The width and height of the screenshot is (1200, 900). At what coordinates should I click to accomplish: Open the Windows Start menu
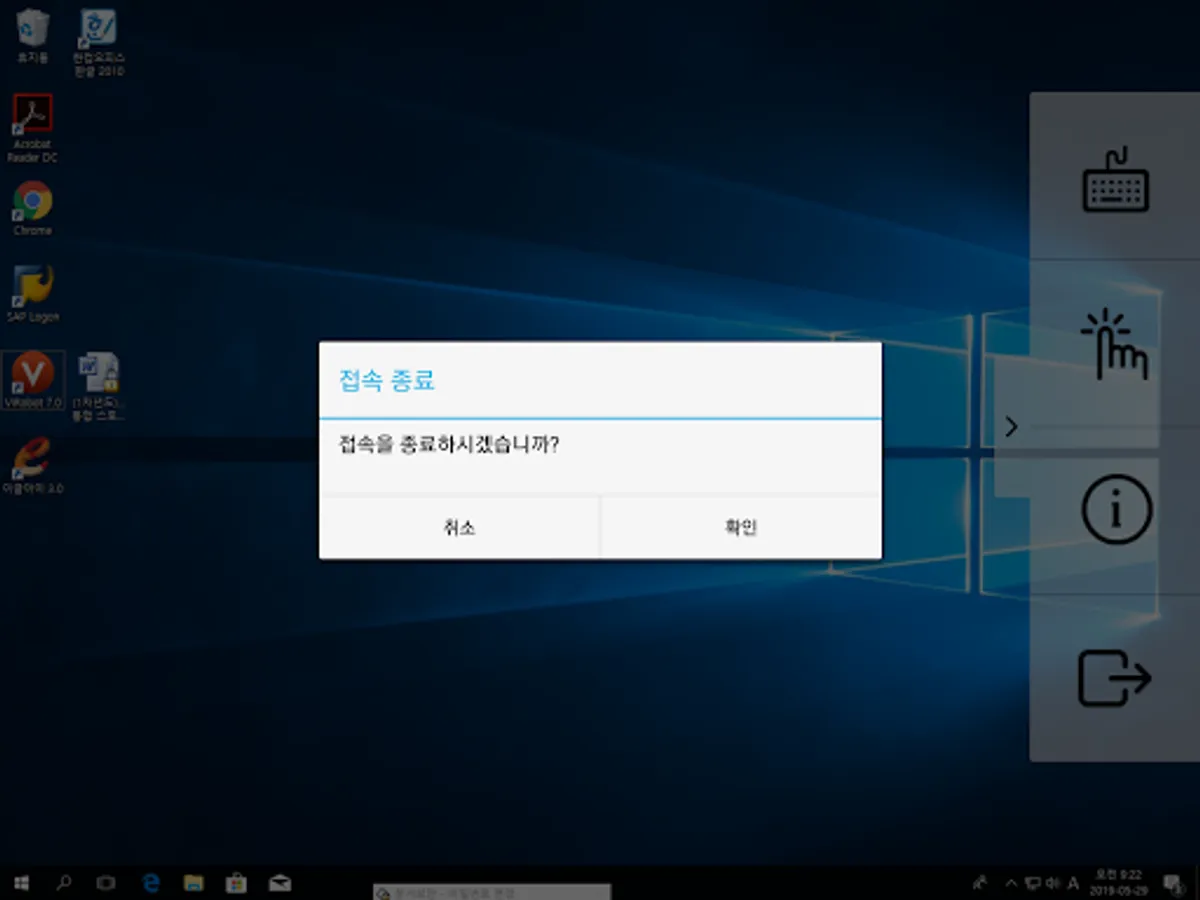coord(20,883)
